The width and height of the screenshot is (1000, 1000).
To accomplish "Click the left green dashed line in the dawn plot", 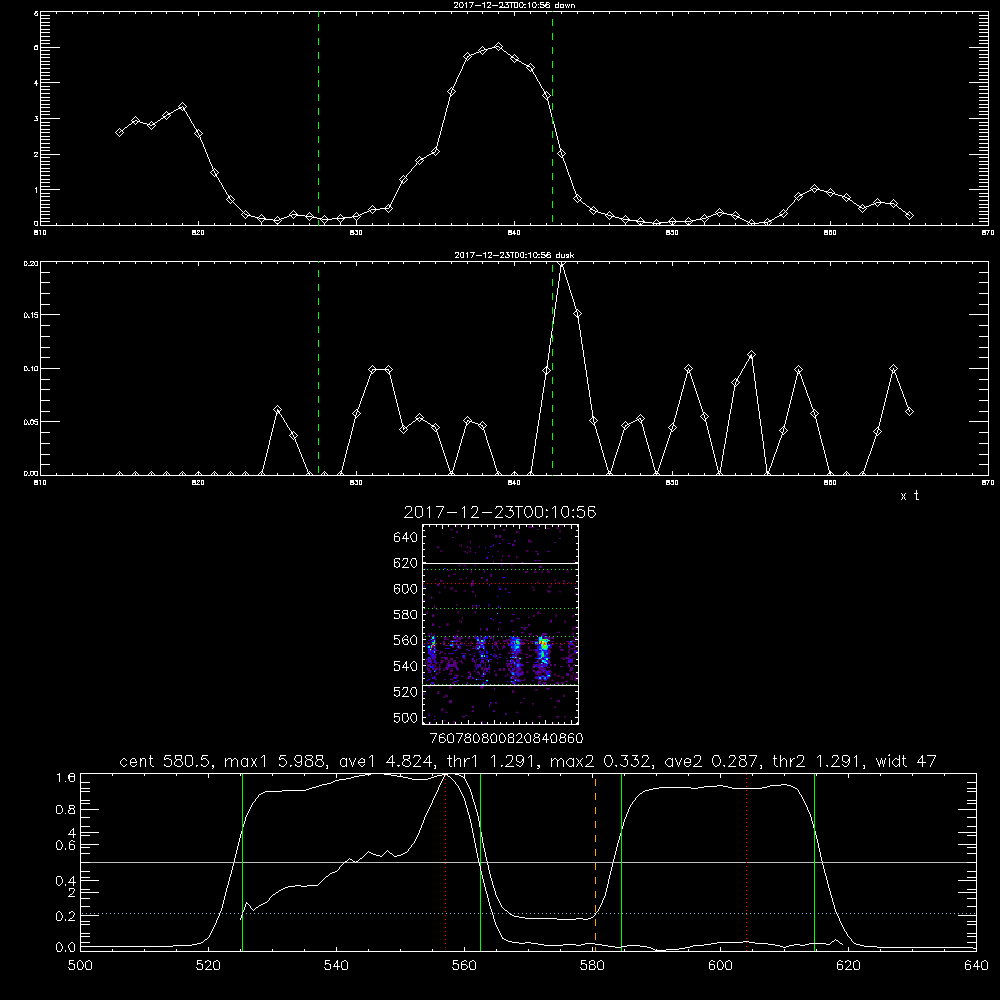I will pyautogui.click(x=318, y=118).
